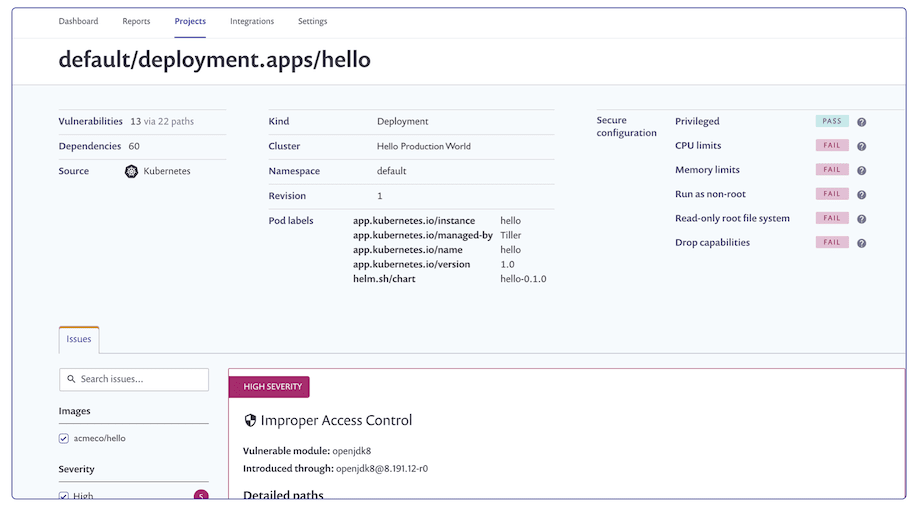The image size is (917, 506).
Task: Open the Reports tab
Action: (x=136, y=21)
